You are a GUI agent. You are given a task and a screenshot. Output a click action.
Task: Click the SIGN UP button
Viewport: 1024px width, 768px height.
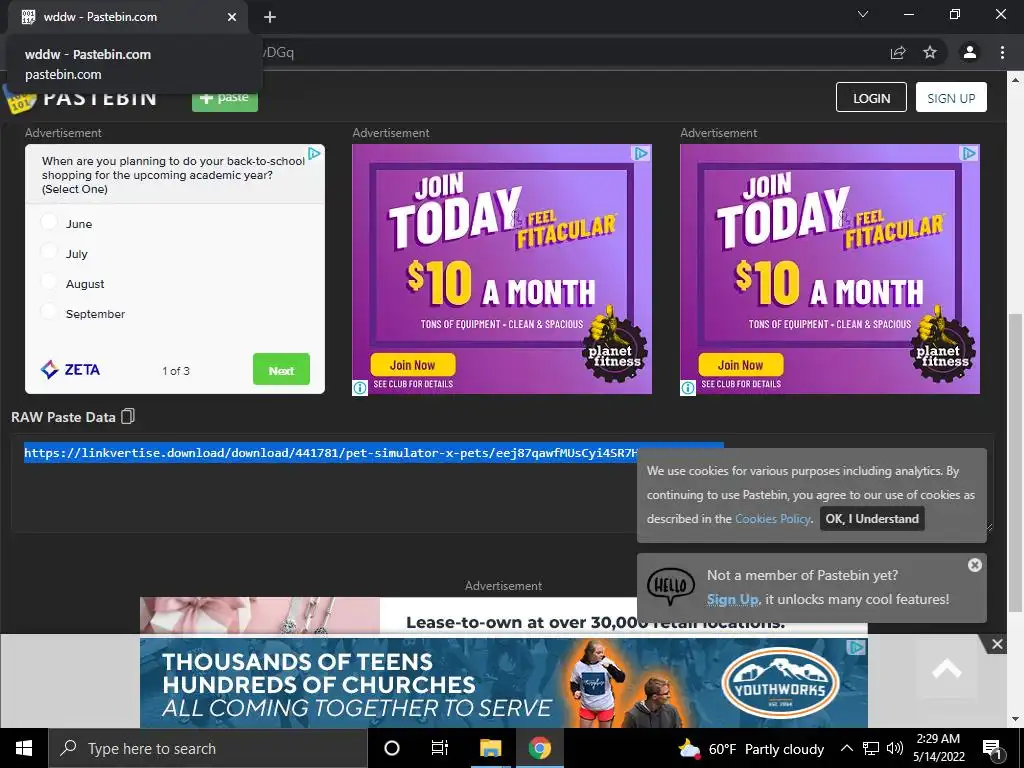951,97
